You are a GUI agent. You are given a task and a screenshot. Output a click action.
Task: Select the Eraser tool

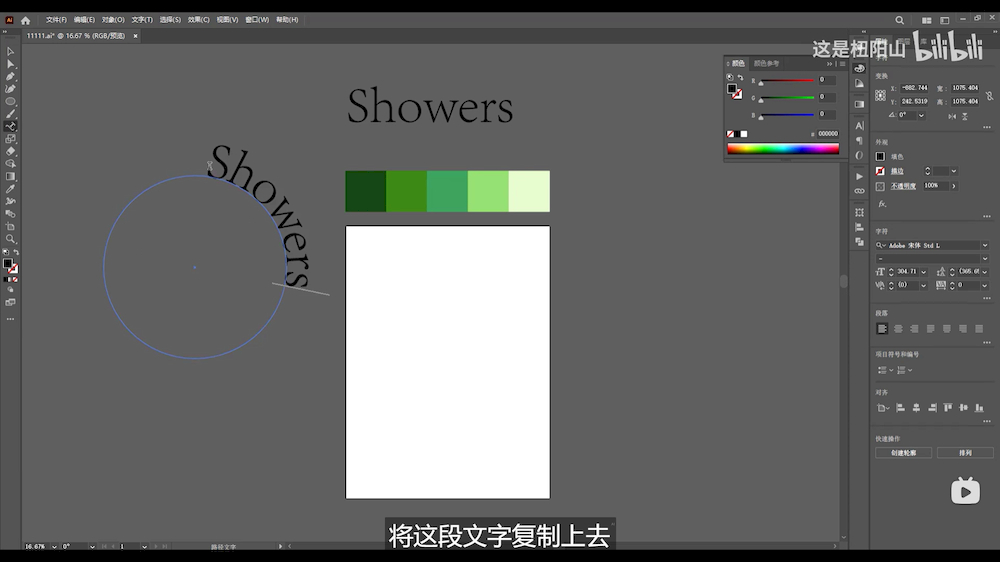pos(10,151)
